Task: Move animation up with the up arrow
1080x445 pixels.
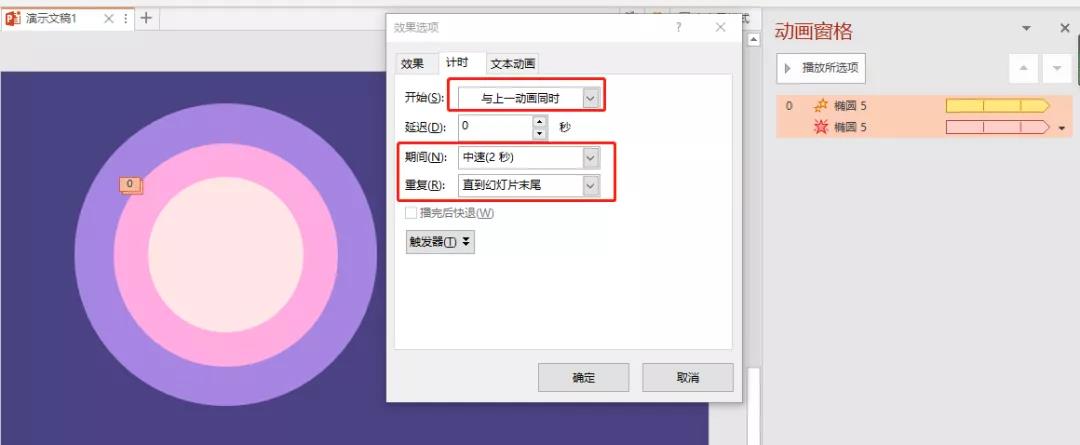Action: coord(1024,68)
